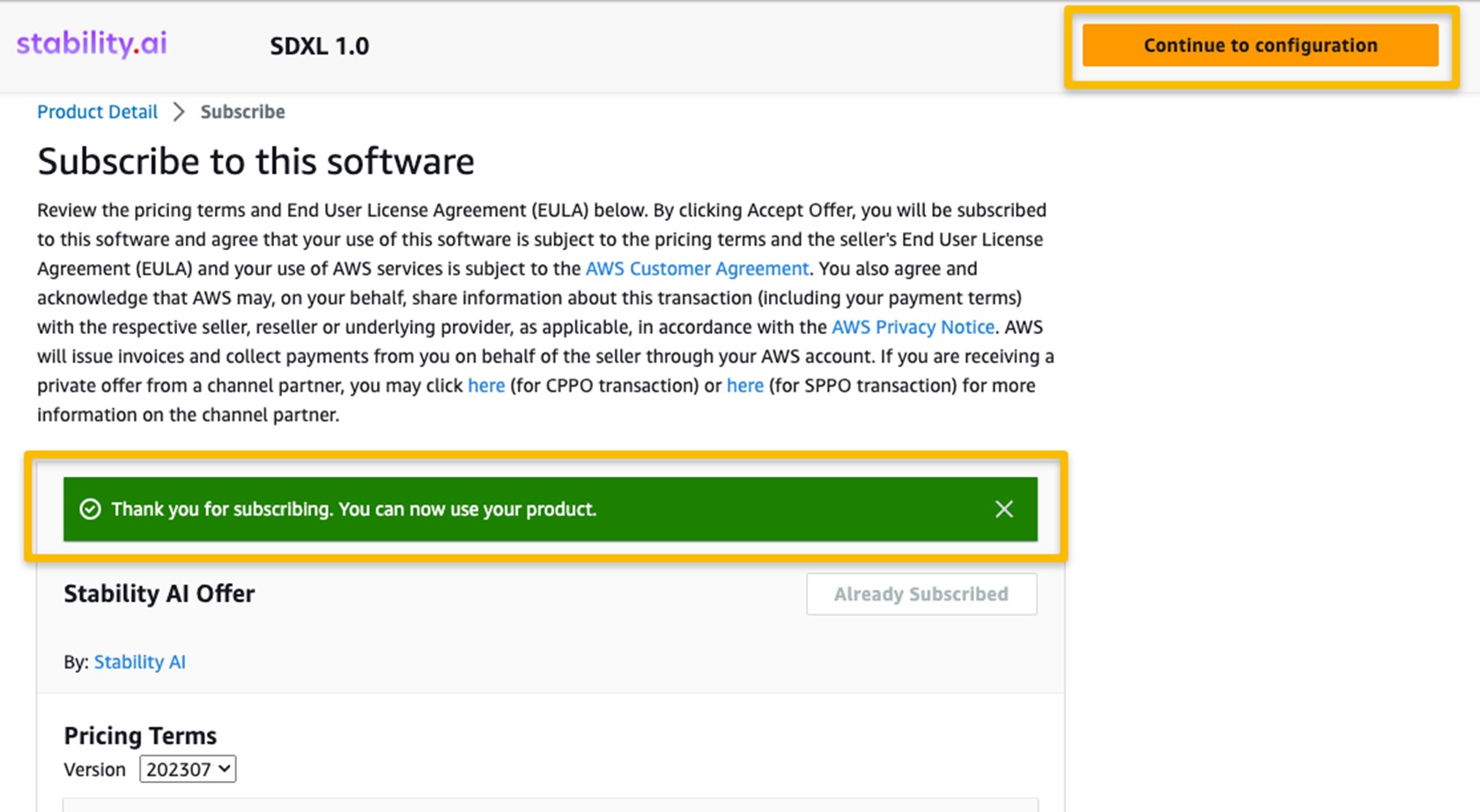The width and height of the screenshot is (1480, 812).
Task: Select the Subscribe breadcrumb item
Action: click(242, 112)
